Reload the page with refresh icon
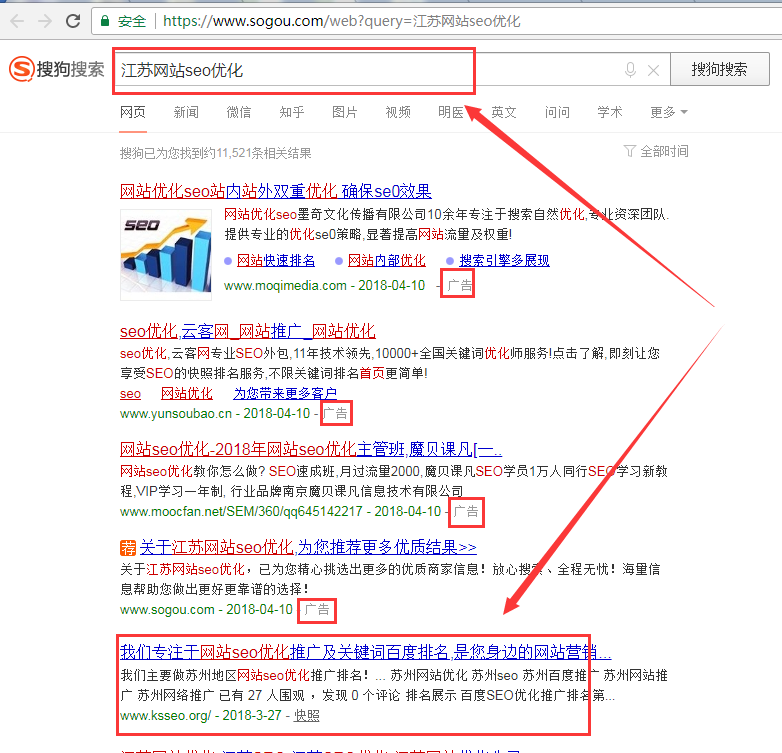The image size is (782, 753). [x=73, y=21]
